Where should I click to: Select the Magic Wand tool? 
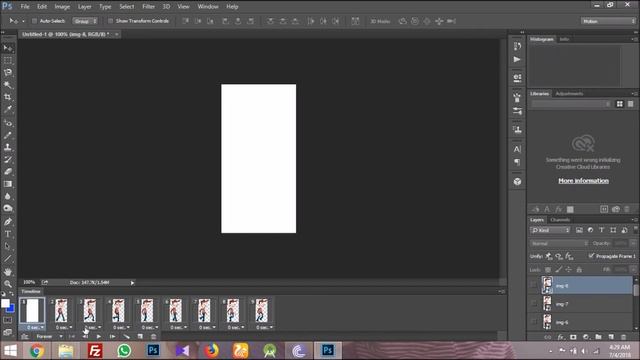pyautogui.click(x=8, y=85)
